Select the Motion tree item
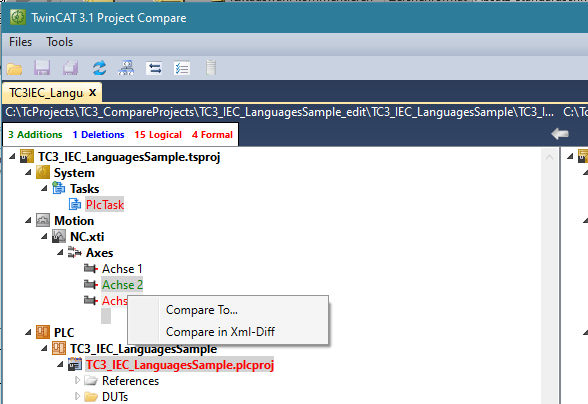Image resolution: width=588 pixels, height=404 pixels. [x=74, y=221]
